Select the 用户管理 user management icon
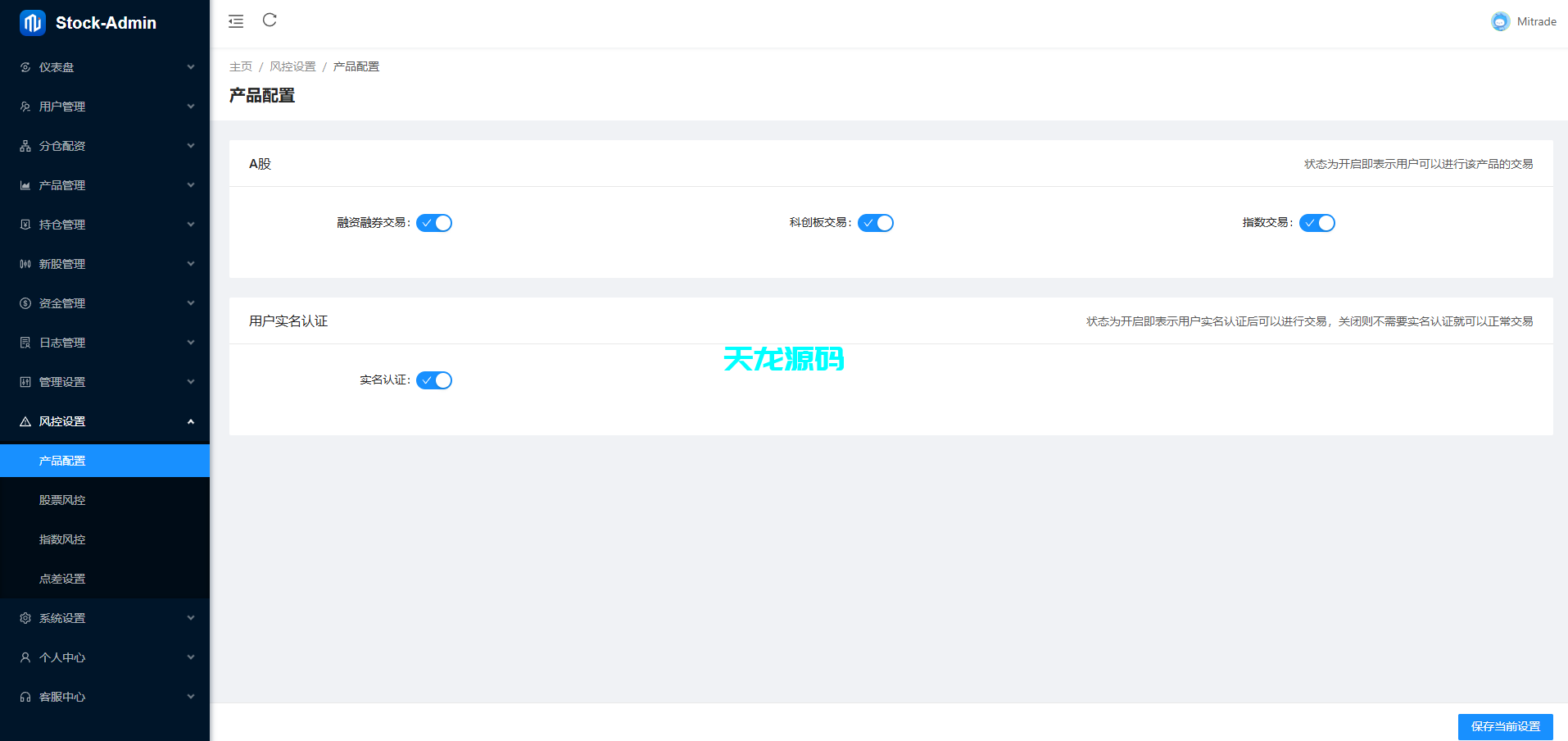This screenshot has width=1568, height=741. [25, 107]
